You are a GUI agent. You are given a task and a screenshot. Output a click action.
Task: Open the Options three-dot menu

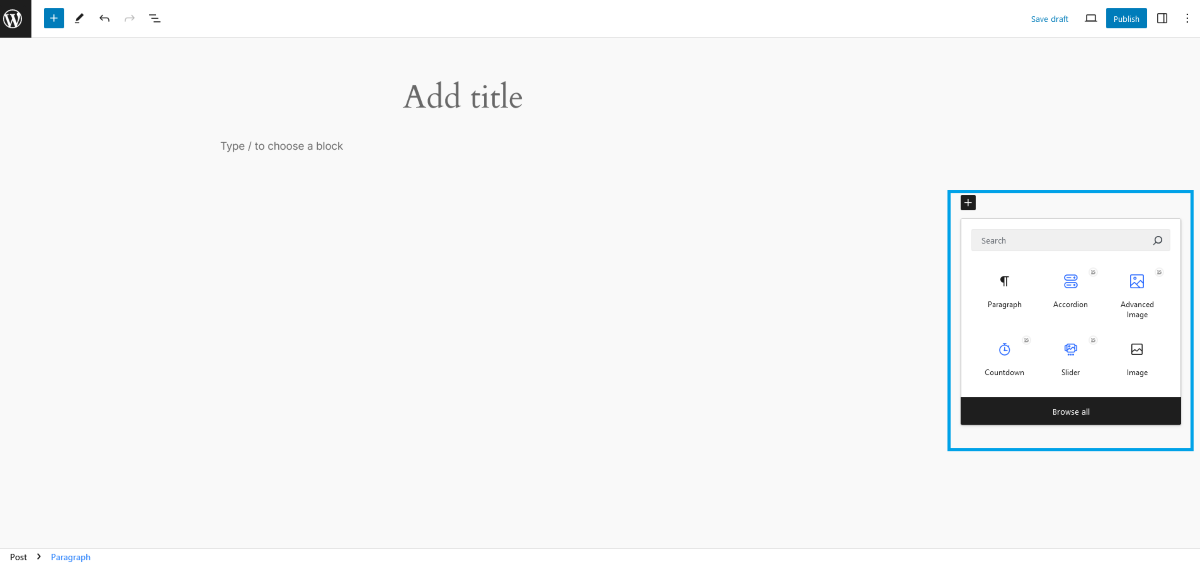pyautogui.click(x=1187, y=18)
